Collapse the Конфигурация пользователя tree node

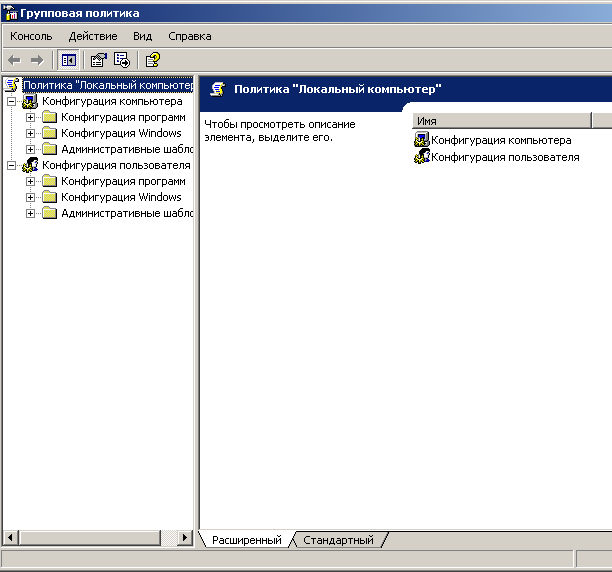tap(12, 165)
